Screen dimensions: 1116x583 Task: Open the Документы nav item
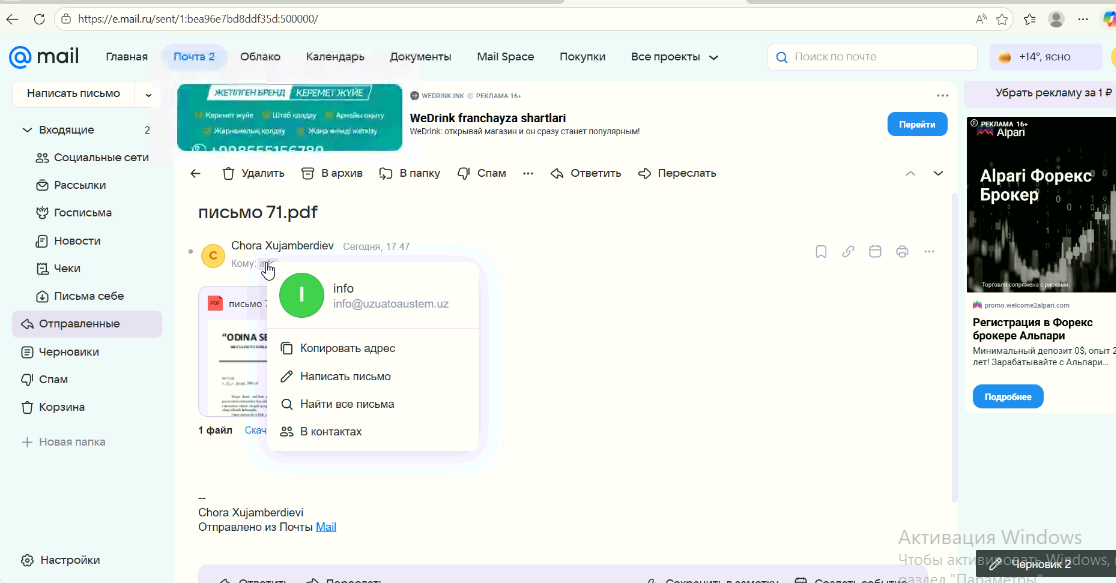point(421,57)
